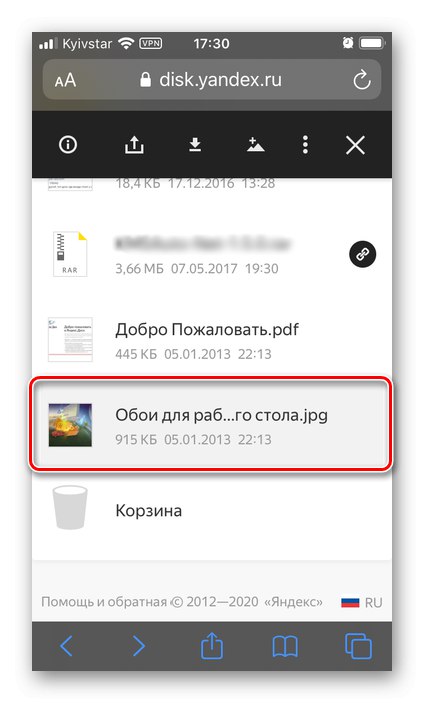Change language with the RU flag selector
Screen dimensions: 424x703
click(361, 602)
